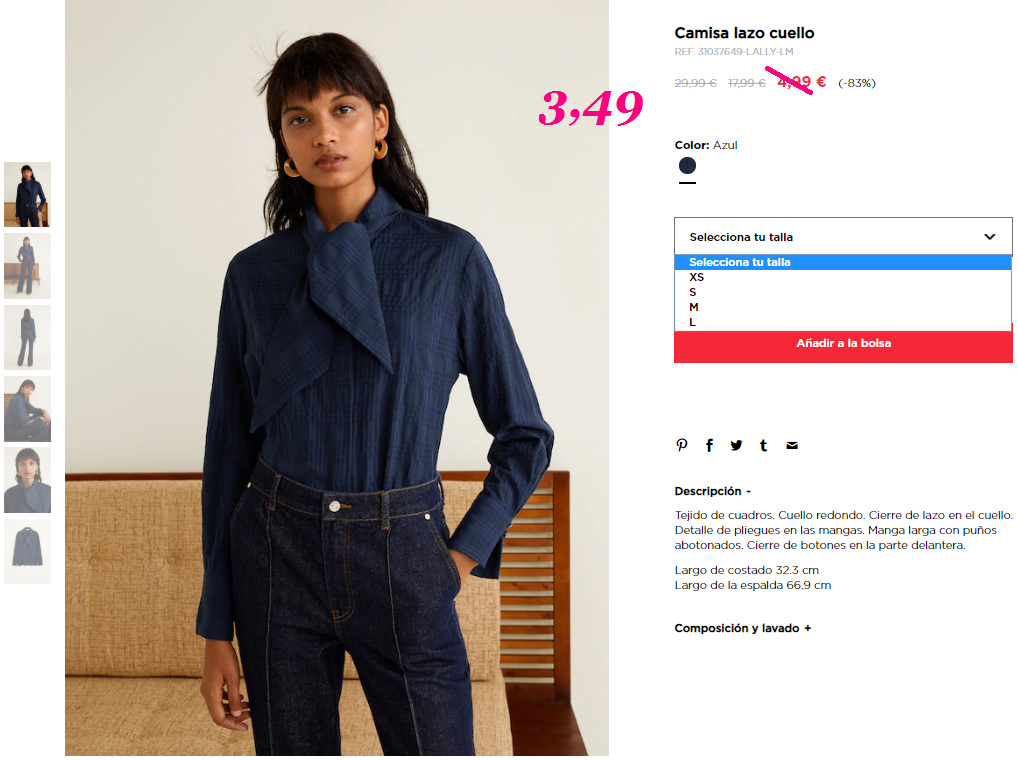View the full-body standing thumbnail

click(x=27, y=266)
